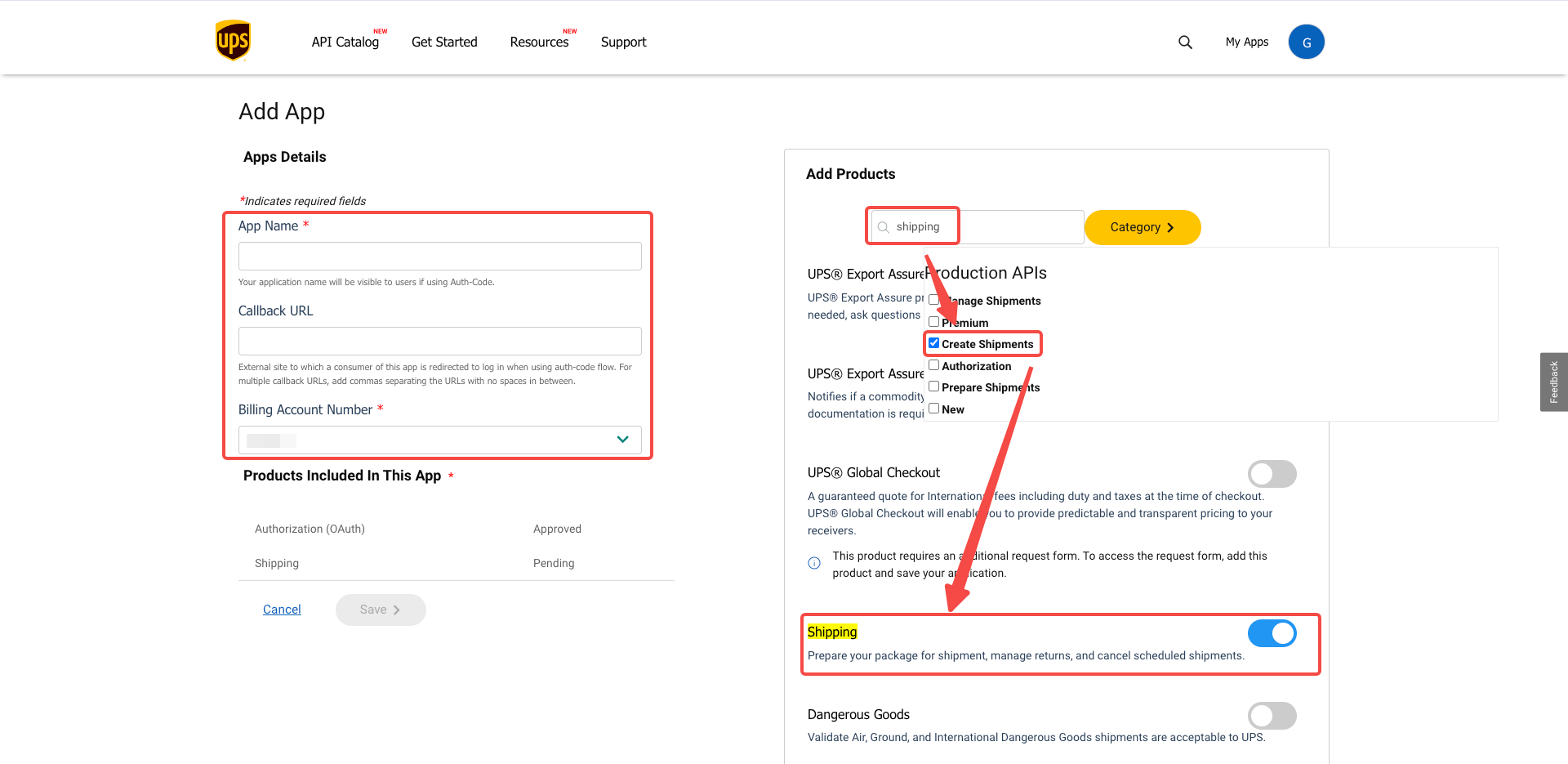Uncheck the Create Shipments checkbox

(x=934, y=343)
